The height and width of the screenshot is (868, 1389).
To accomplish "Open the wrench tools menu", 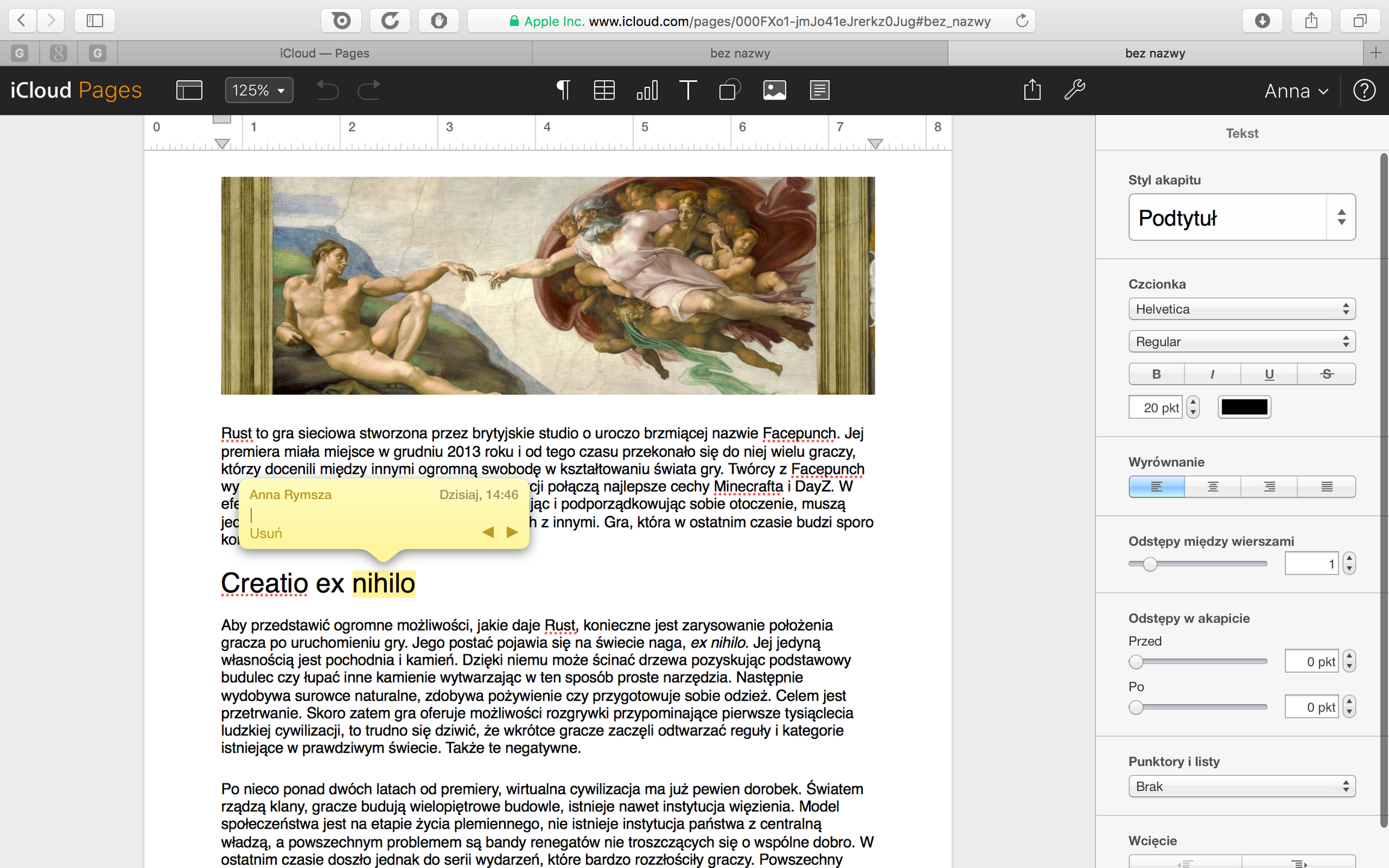I will [x=1074, y=90].
